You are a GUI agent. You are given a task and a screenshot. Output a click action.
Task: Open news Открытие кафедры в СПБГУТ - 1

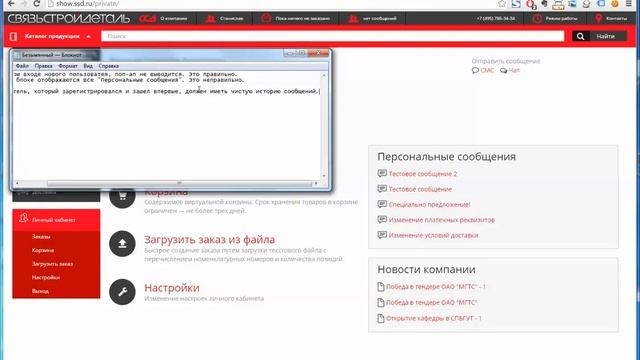433,318
